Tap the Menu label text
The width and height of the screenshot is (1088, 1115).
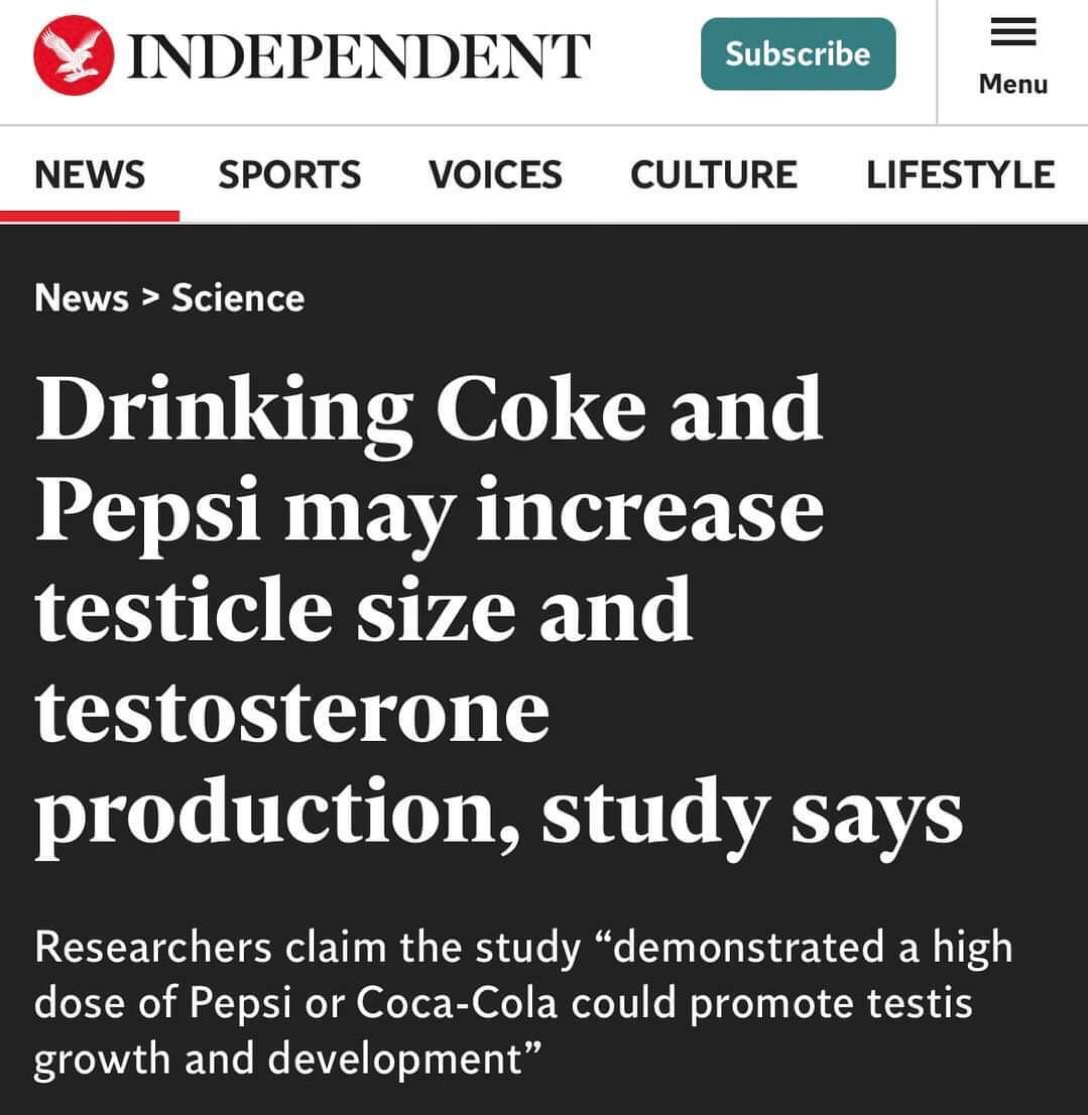(x=1013, y=84)
